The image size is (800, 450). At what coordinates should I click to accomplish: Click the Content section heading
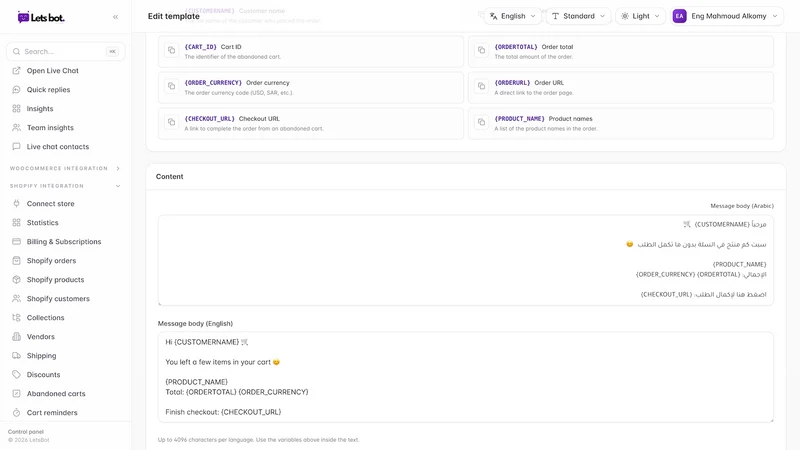coord(169,177)
